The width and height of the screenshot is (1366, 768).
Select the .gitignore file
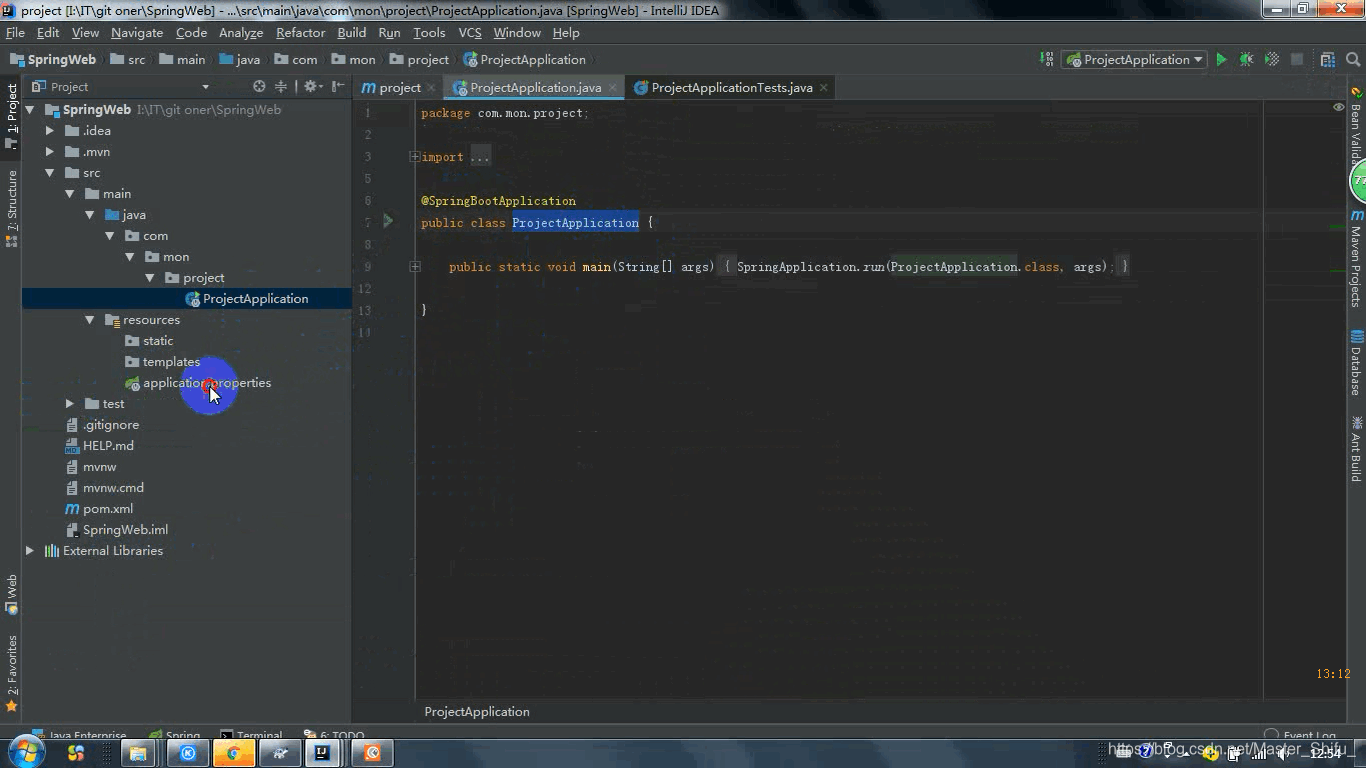click(x=101, y=425)
